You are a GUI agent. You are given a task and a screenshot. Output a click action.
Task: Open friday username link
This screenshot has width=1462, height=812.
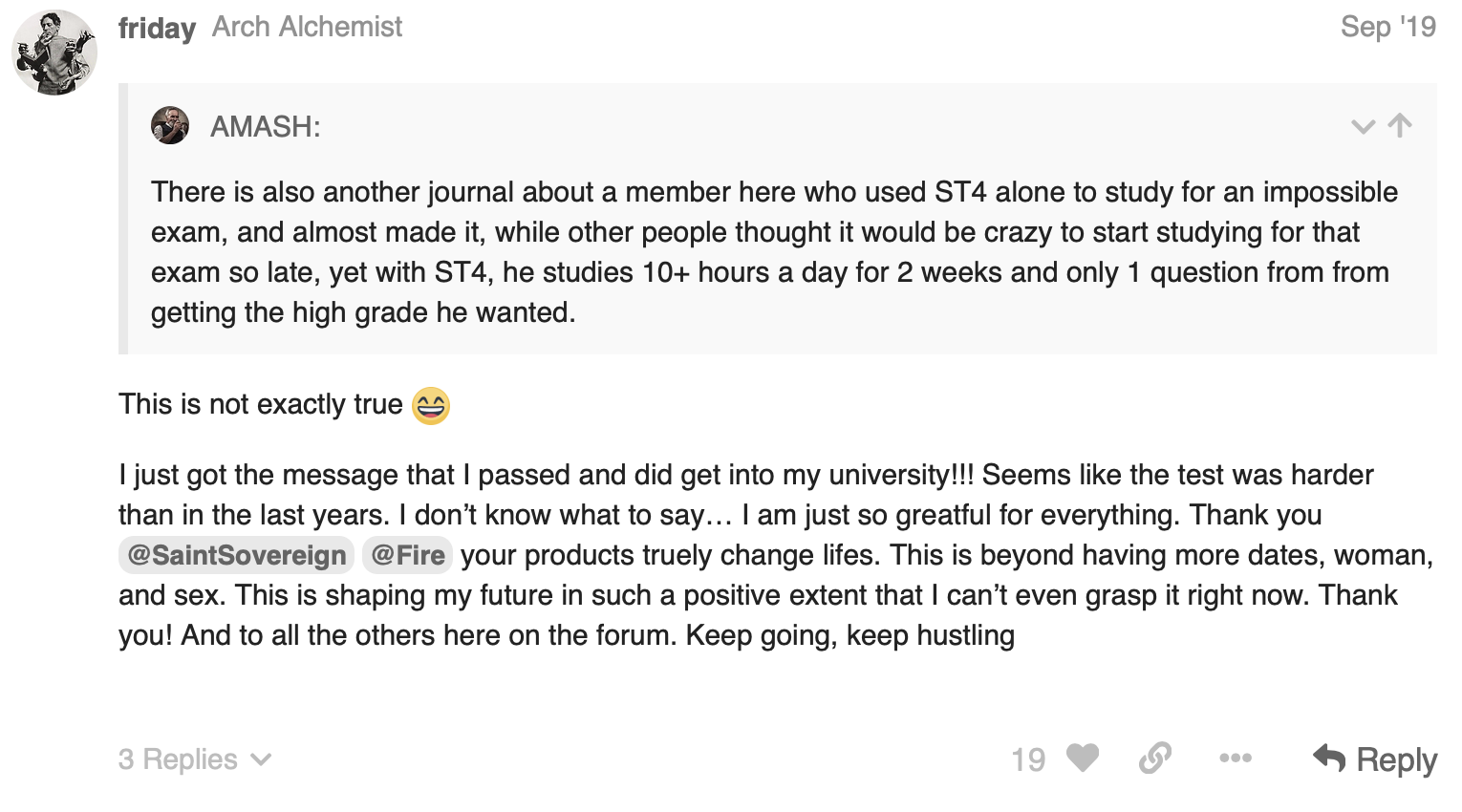click(x=157, y=29)
